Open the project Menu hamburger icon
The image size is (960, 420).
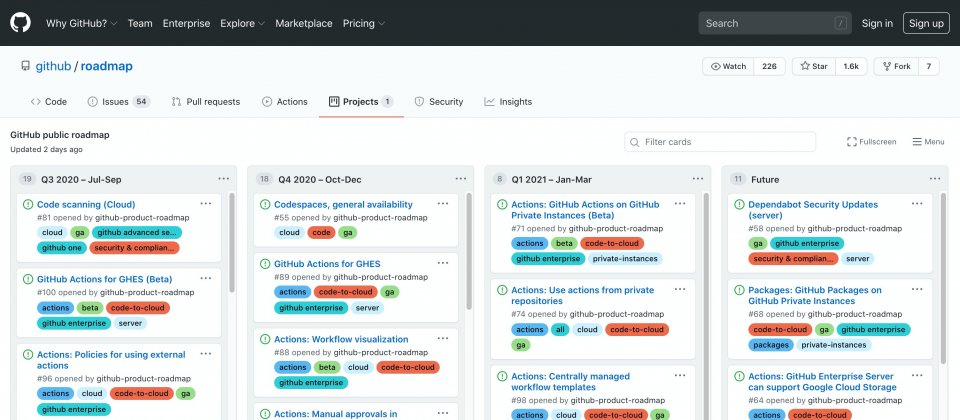pos(917,141)
